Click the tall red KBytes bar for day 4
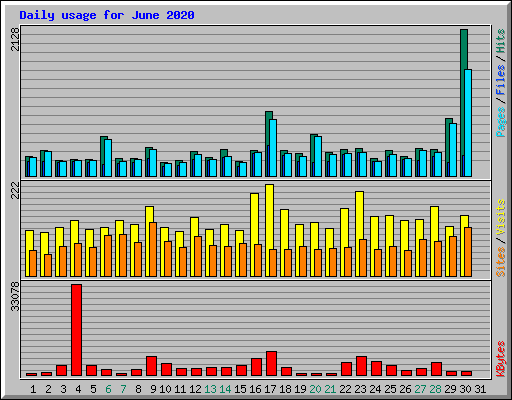Image resolution: width=512 pixels, height=400 pixels. coord(76,330)
